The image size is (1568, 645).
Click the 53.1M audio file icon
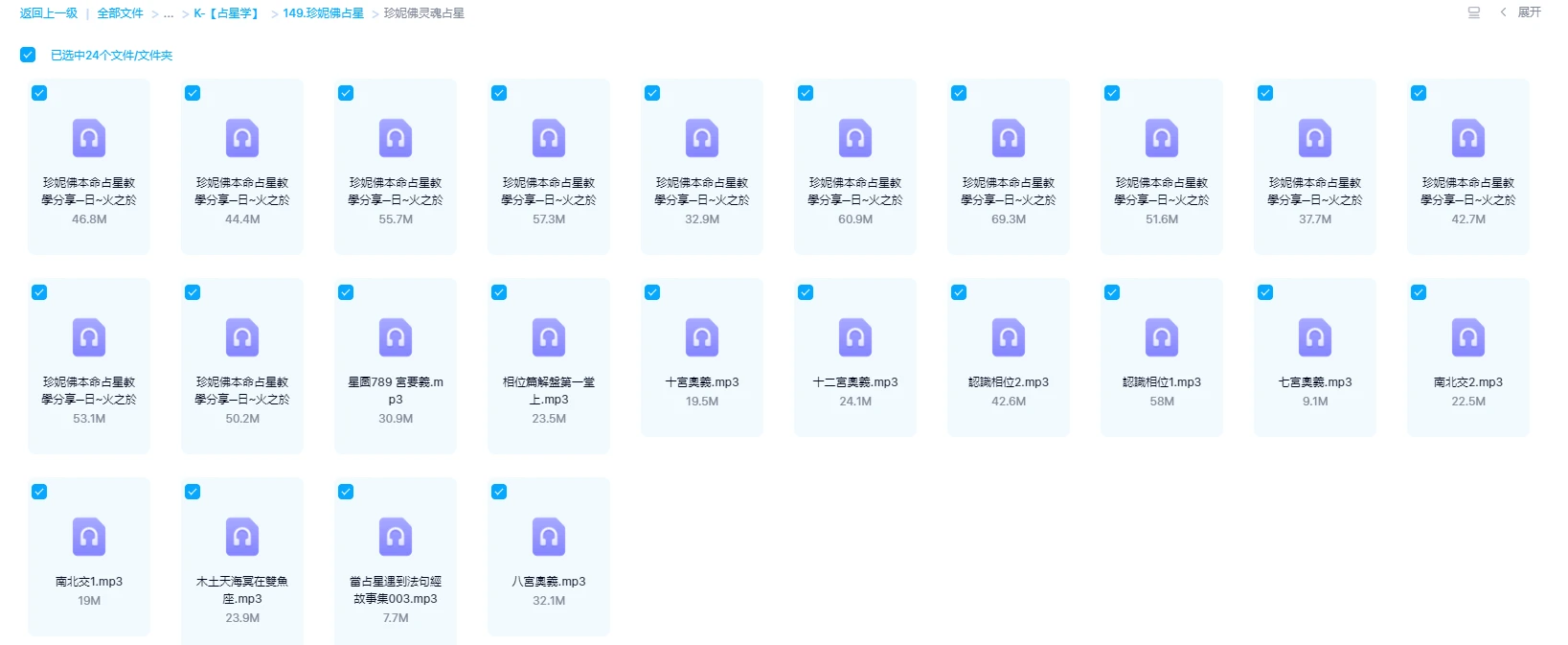[x=89, y=337]
